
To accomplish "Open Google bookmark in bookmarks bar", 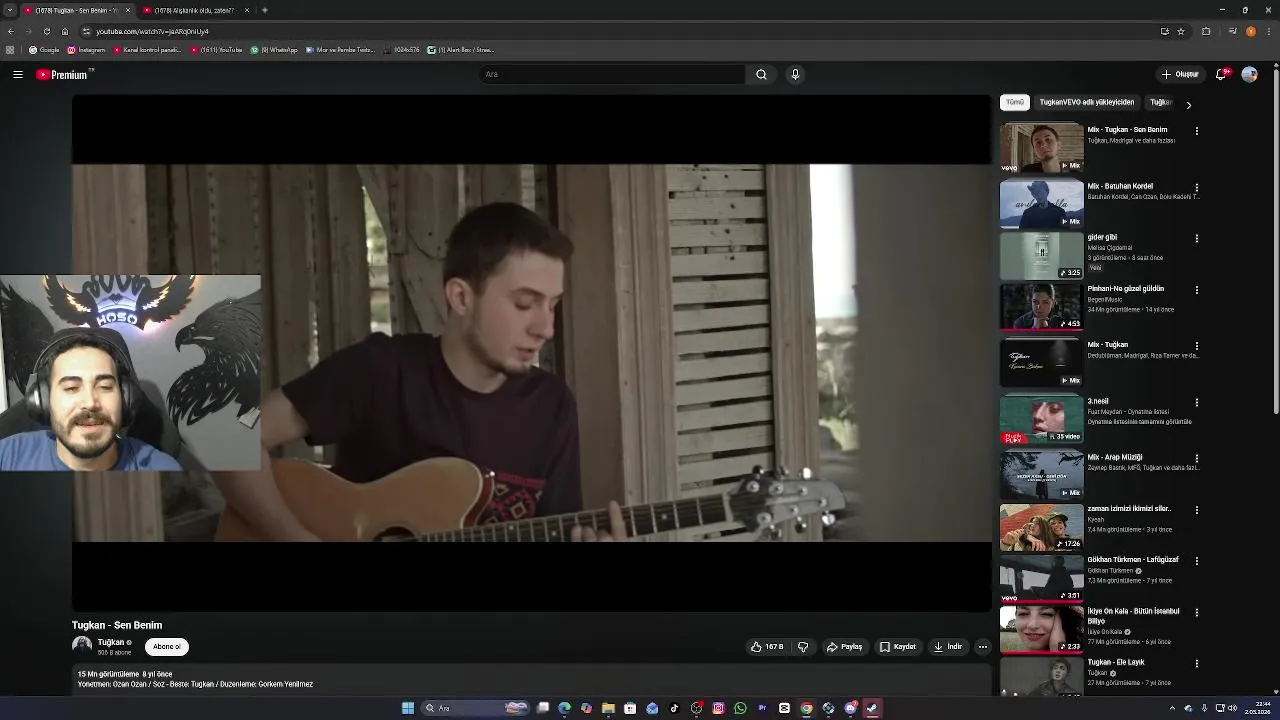I will (45, 50).
